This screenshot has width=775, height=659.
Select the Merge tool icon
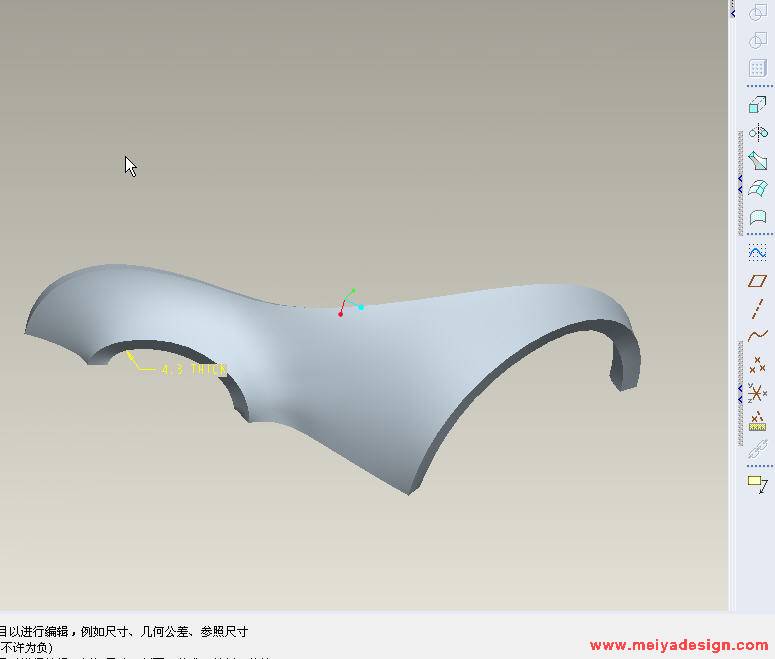tap(758, 12)
